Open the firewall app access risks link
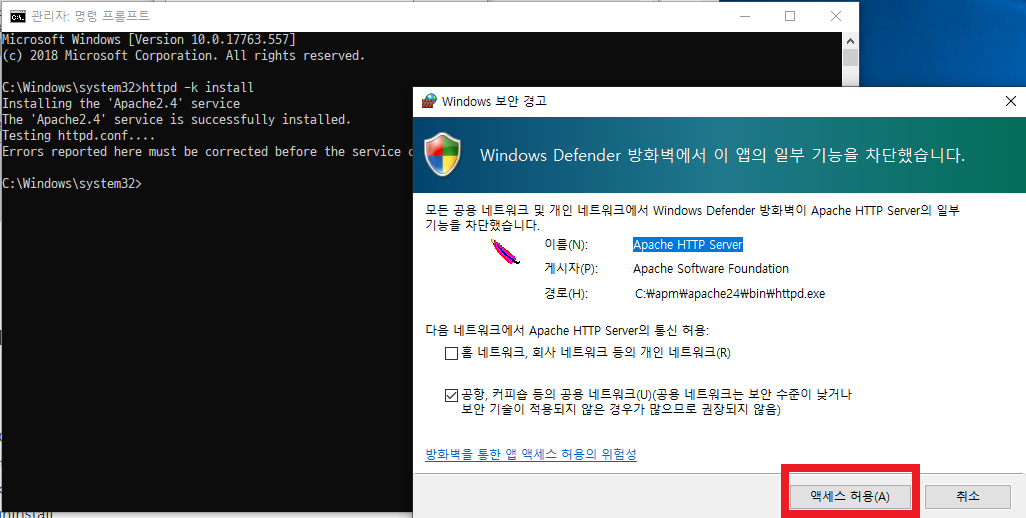Image resolution: width=1026 pixels, height=518 pixels. point(531,454)
